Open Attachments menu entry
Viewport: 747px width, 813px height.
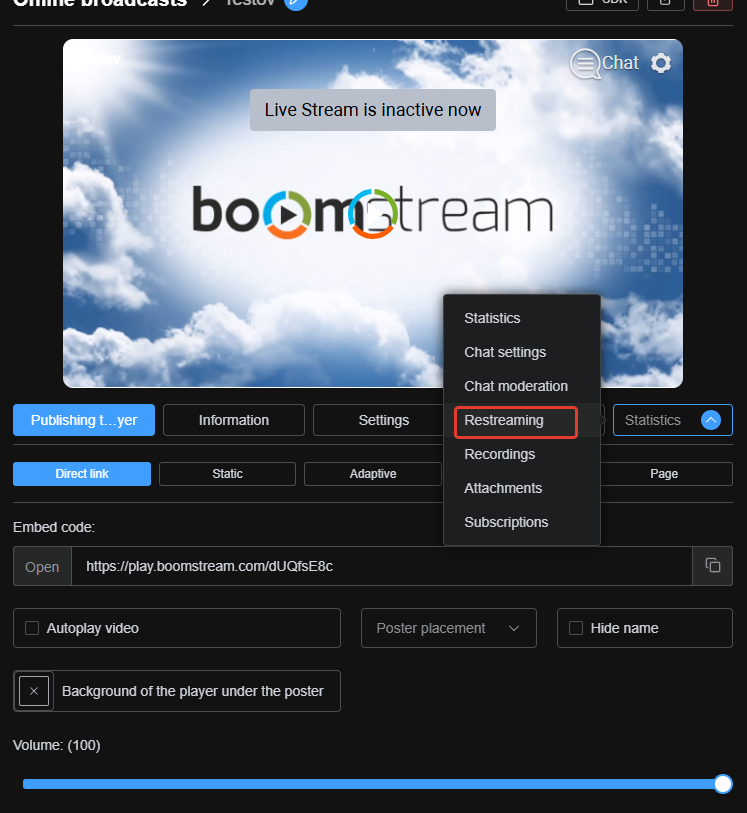pyautogui.click(x=503, y=488)
